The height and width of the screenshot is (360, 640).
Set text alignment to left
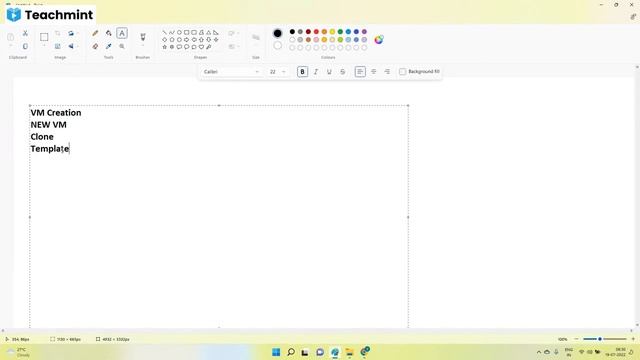tap(360, 71)
